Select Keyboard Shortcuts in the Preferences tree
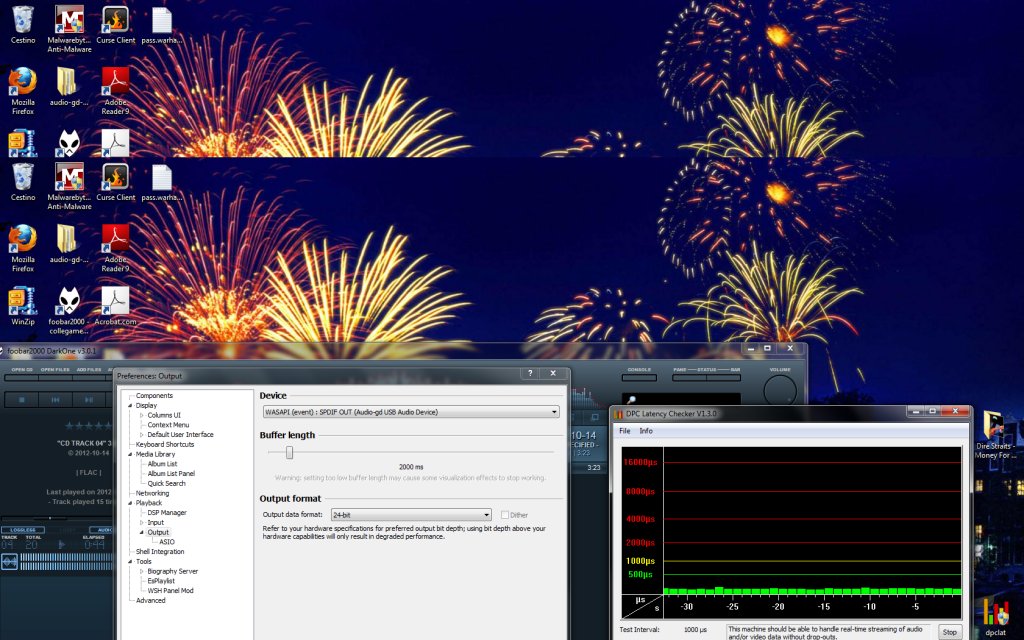 tap(165, 445)
